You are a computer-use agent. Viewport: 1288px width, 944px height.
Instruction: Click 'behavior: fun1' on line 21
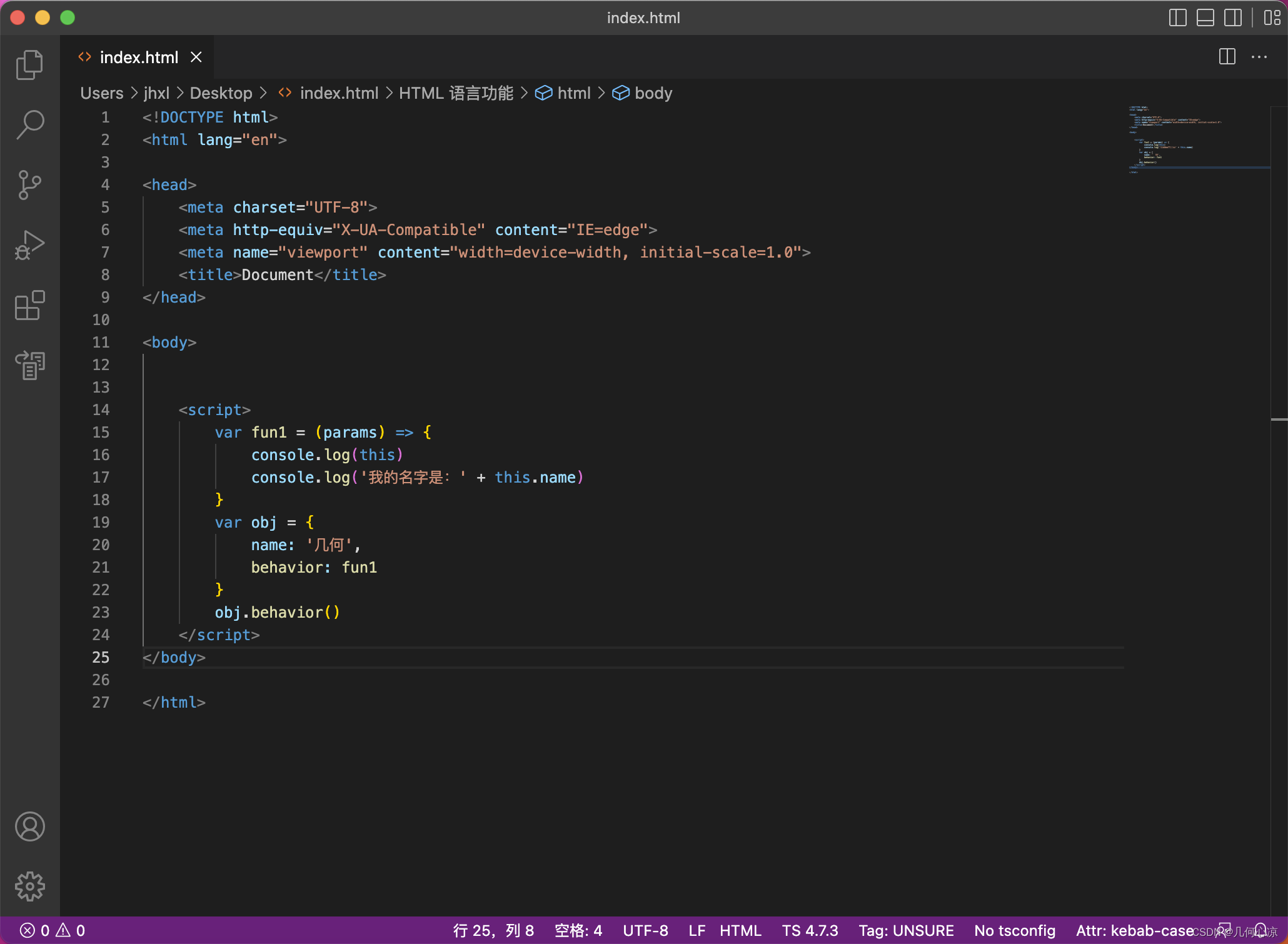click(x=314, y=567)
